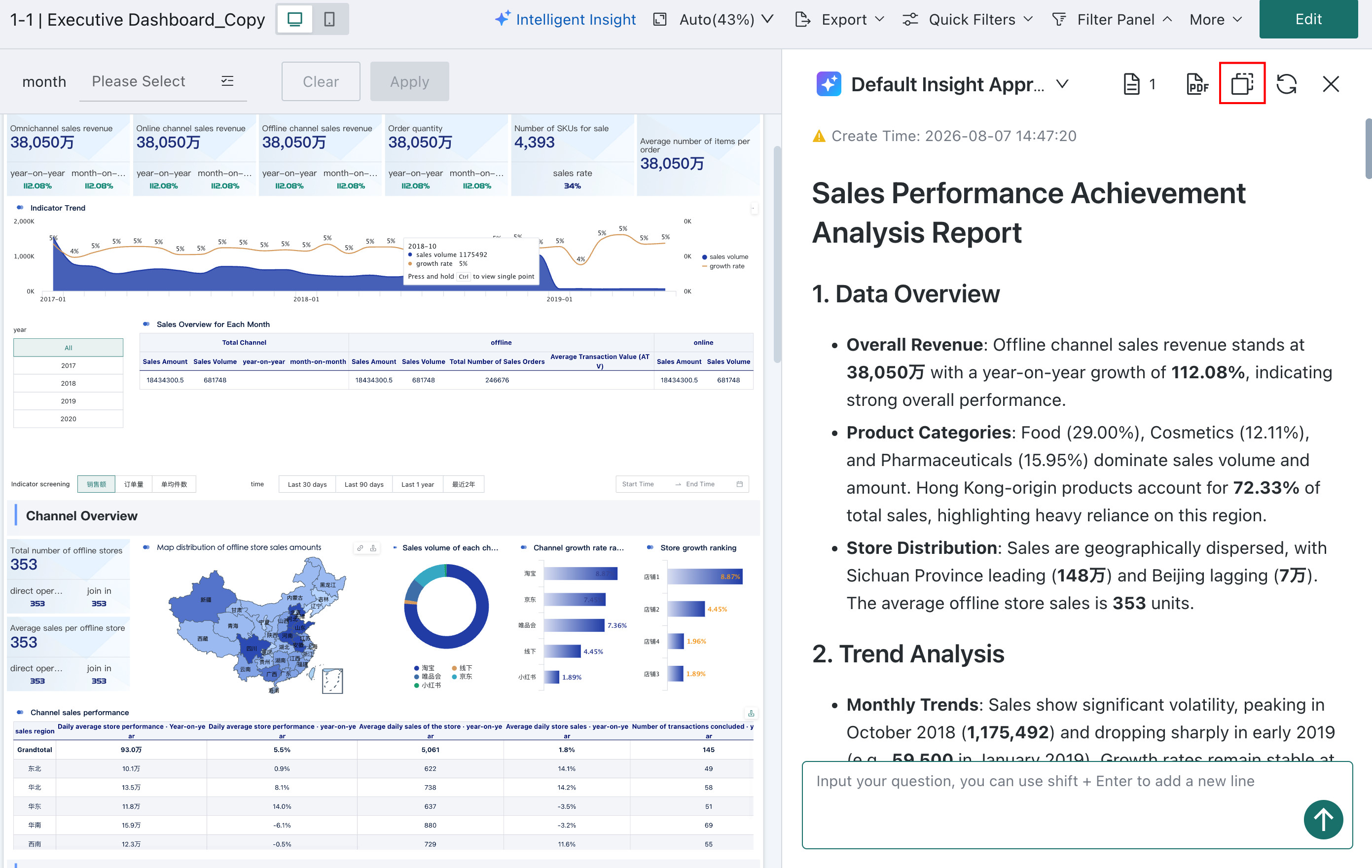Send question with the green arrow button
The image size is (1372, 868).
pyautogui.click(x=1322, y=819)
